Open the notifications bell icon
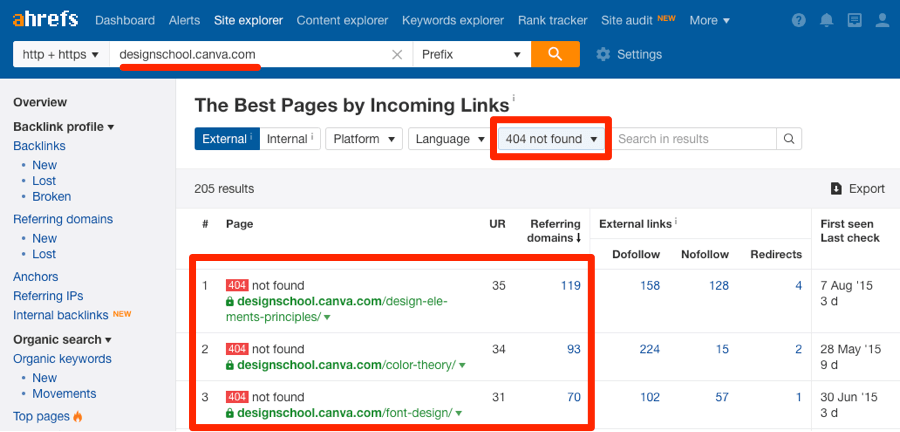Image resolution: width=900 pixels, height=432 pixels. 827,21
